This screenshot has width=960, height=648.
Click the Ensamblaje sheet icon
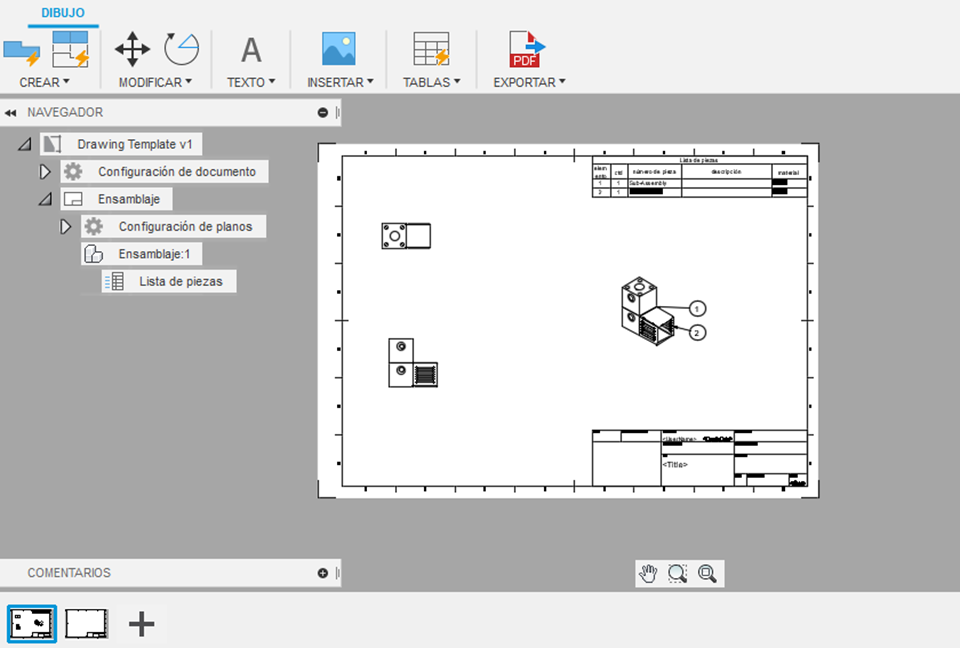point(73,199)
